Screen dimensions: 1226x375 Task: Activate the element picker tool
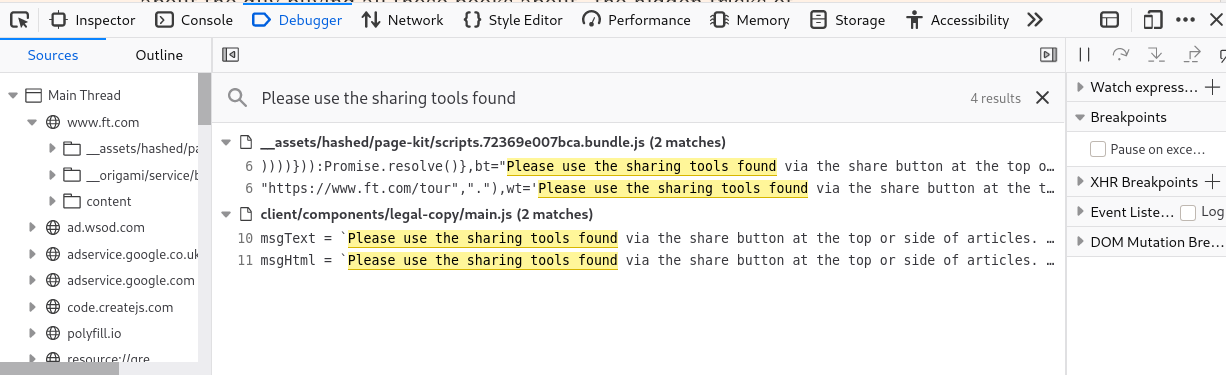[x=18, y=20]
